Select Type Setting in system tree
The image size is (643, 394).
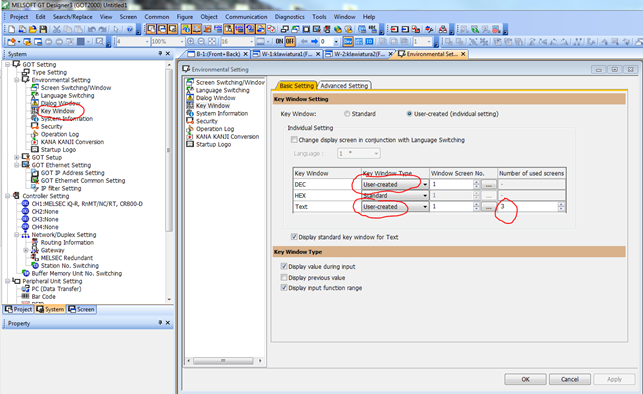coord(49,72)
